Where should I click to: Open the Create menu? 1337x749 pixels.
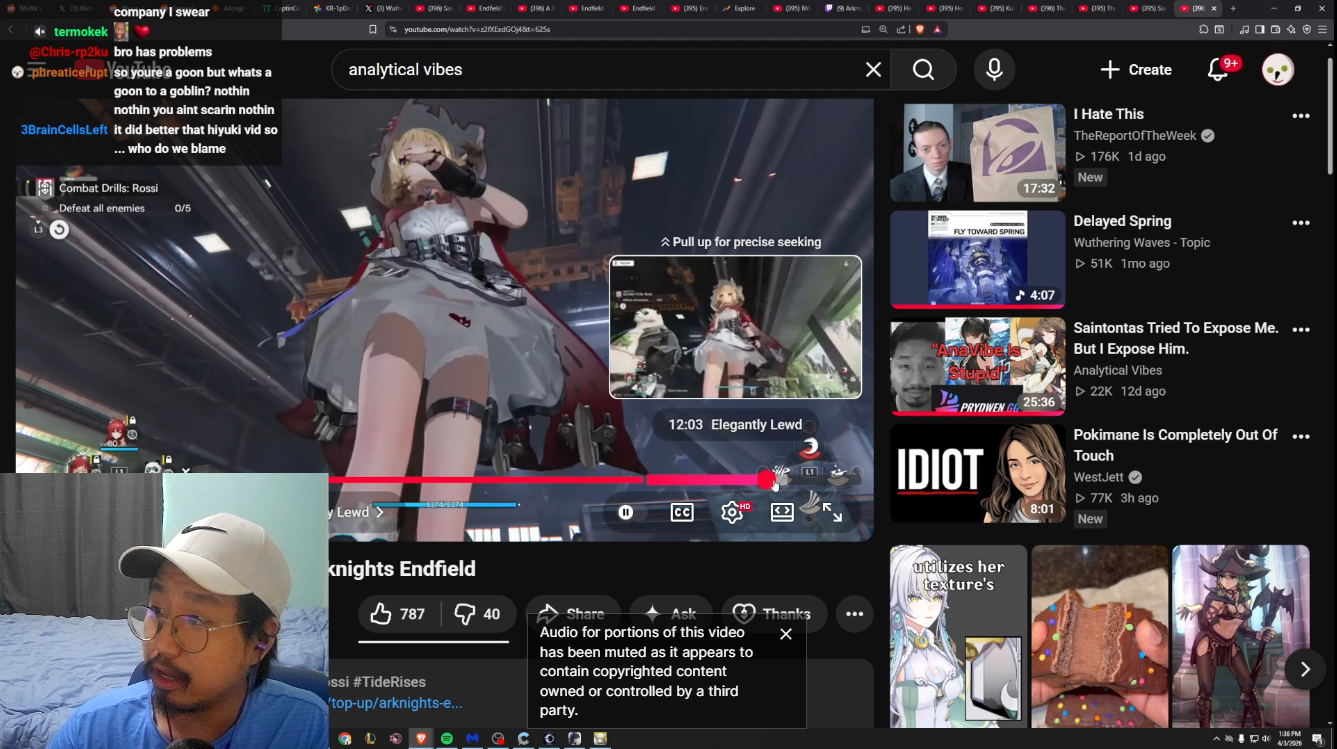pos(1136,70)
